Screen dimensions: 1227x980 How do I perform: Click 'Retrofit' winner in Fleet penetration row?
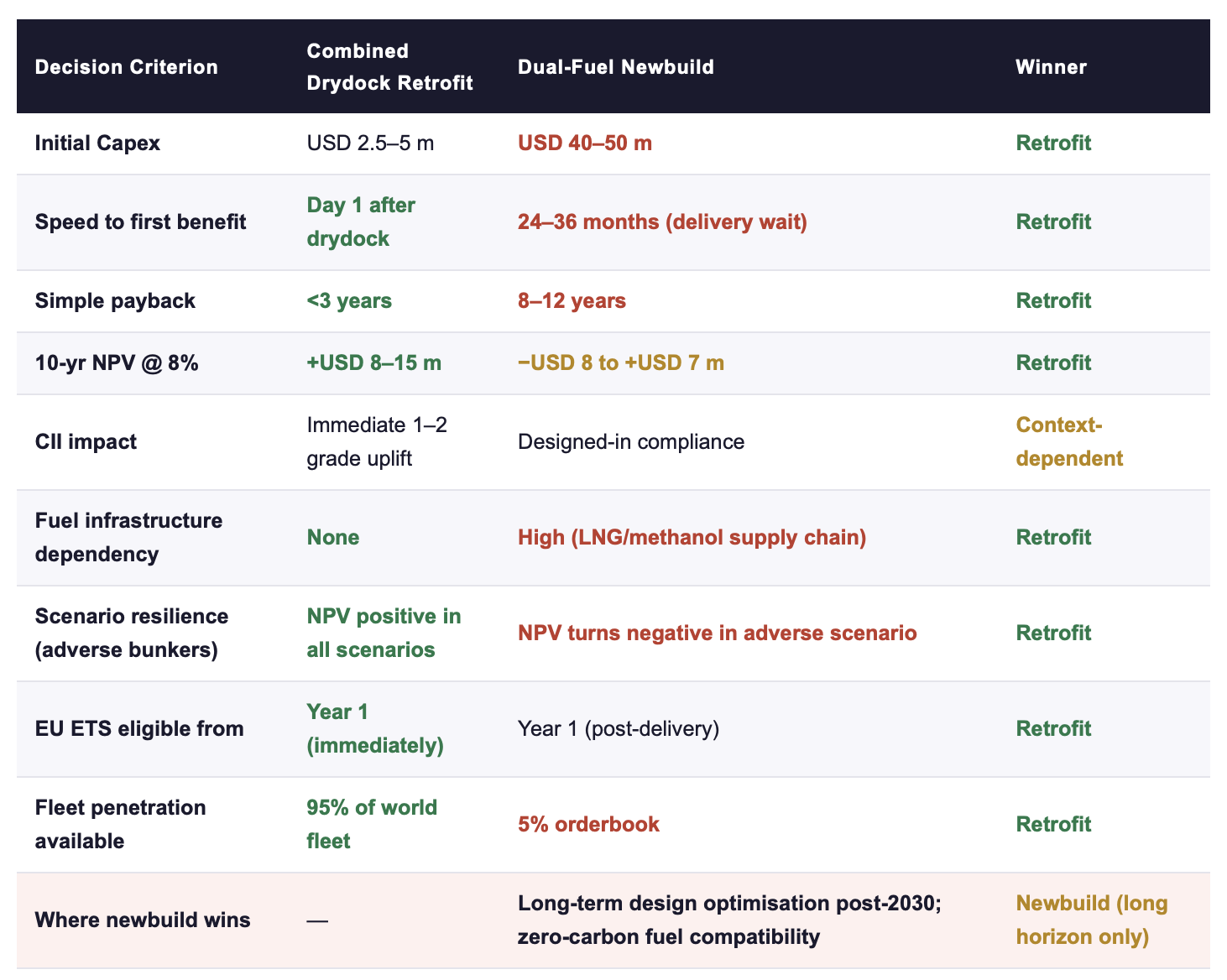[1053, 824]
